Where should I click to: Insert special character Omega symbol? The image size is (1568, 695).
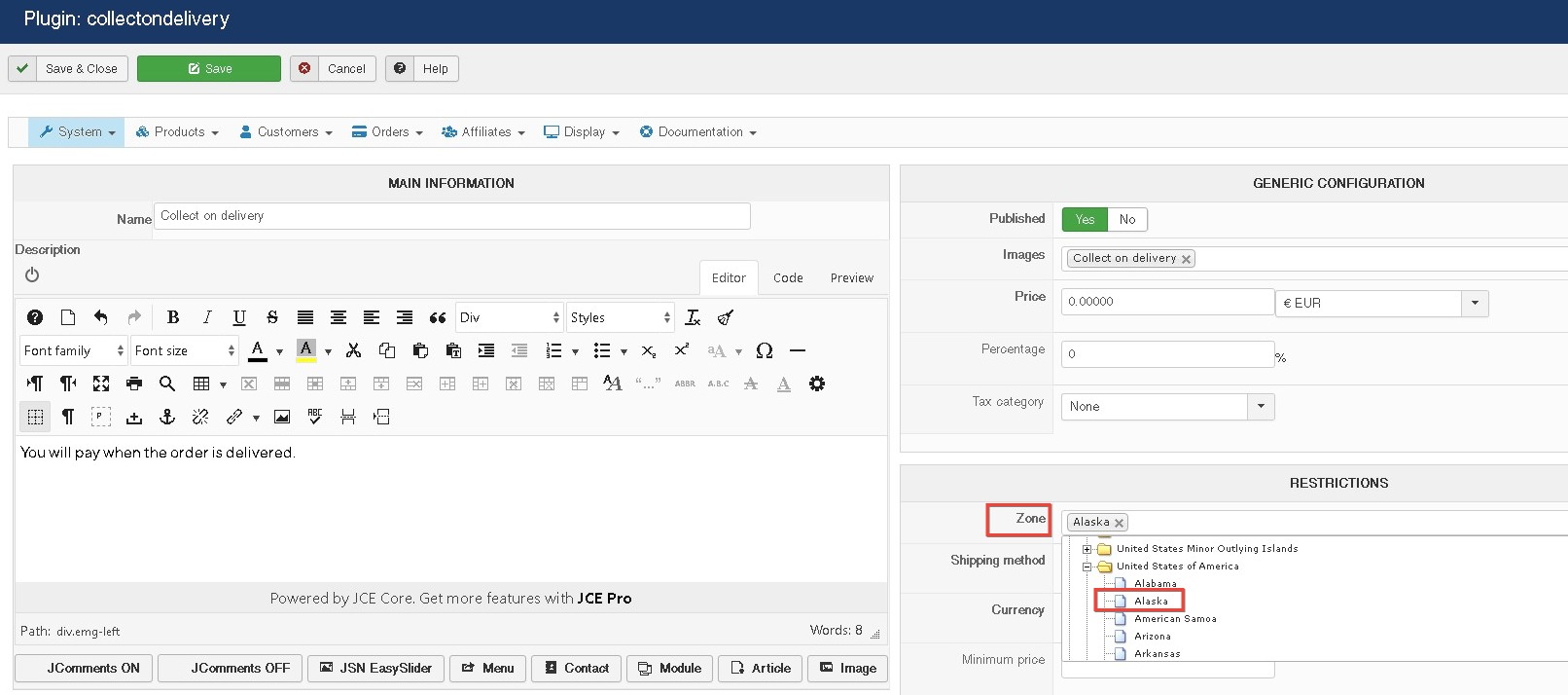click(x=765, y=350)
